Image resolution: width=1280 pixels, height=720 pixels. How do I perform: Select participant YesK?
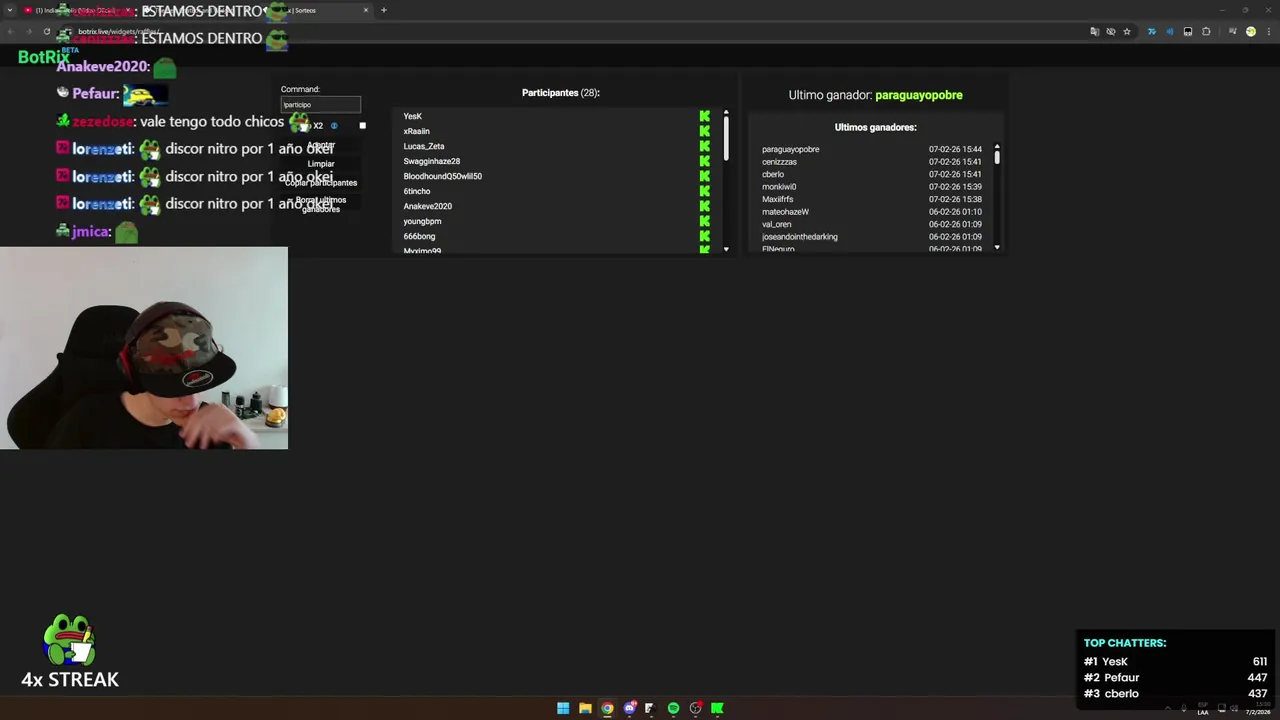413,116
